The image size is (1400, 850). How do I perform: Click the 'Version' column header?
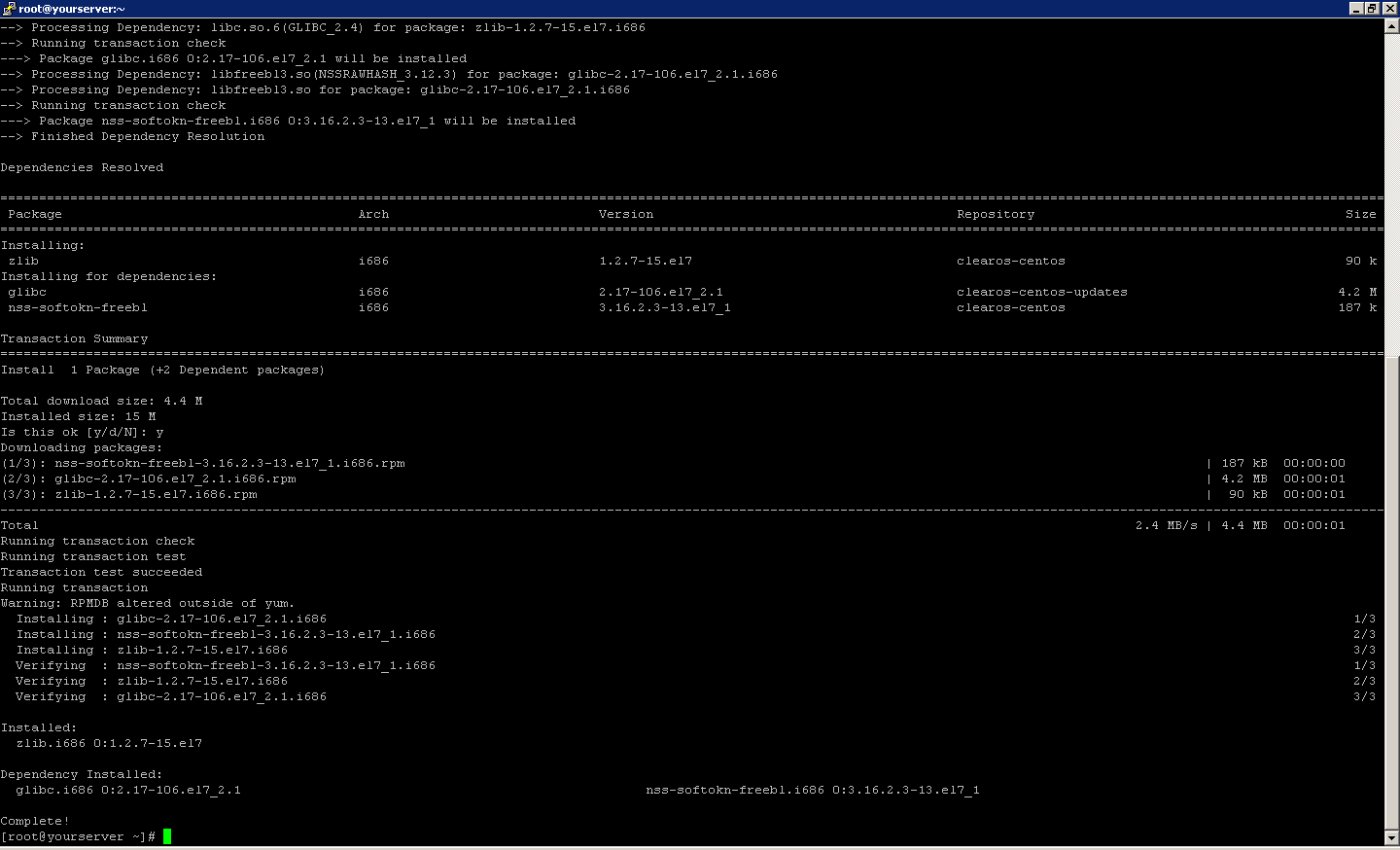point(626,214)
